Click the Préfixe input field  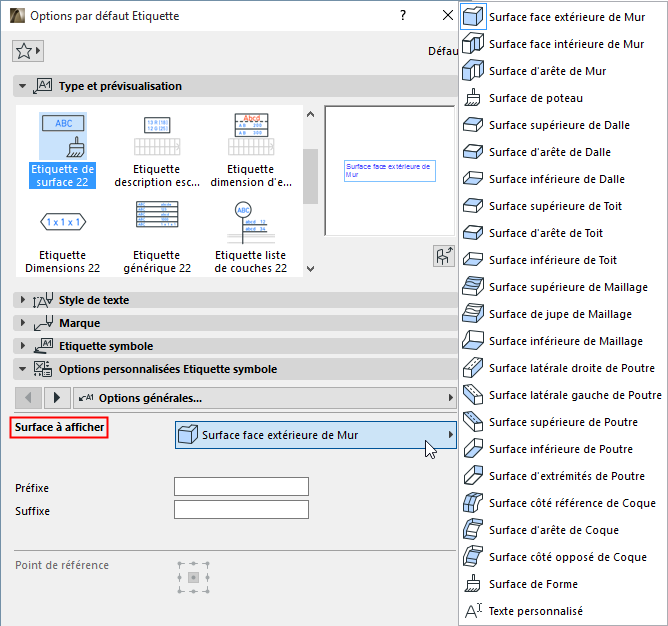click(241, 487)
